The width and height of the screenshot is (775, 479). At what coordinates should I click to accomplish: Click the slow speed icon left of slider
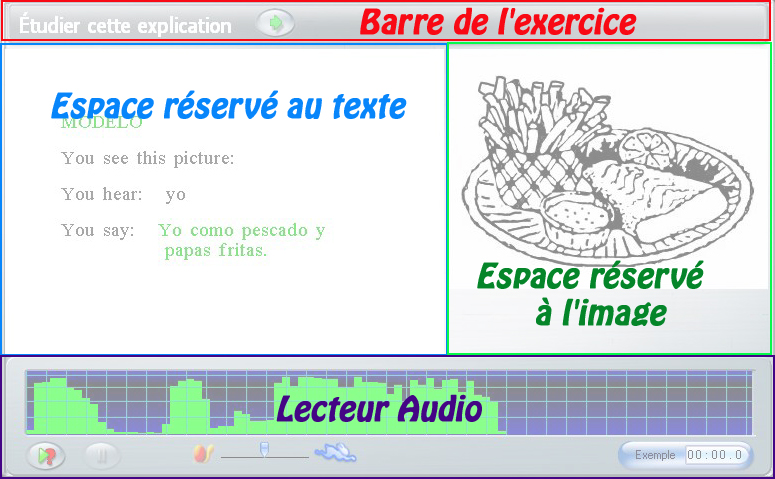(x=203, y=454)
